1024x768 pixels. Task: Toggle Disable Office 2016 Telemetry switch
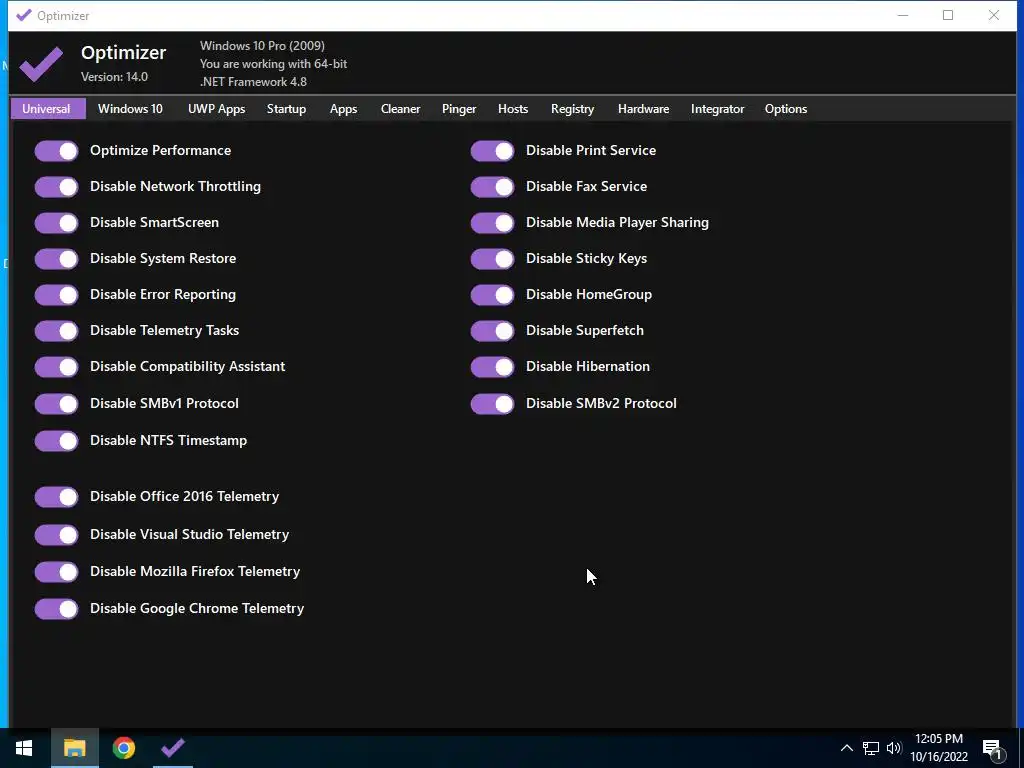click(56, 497)
